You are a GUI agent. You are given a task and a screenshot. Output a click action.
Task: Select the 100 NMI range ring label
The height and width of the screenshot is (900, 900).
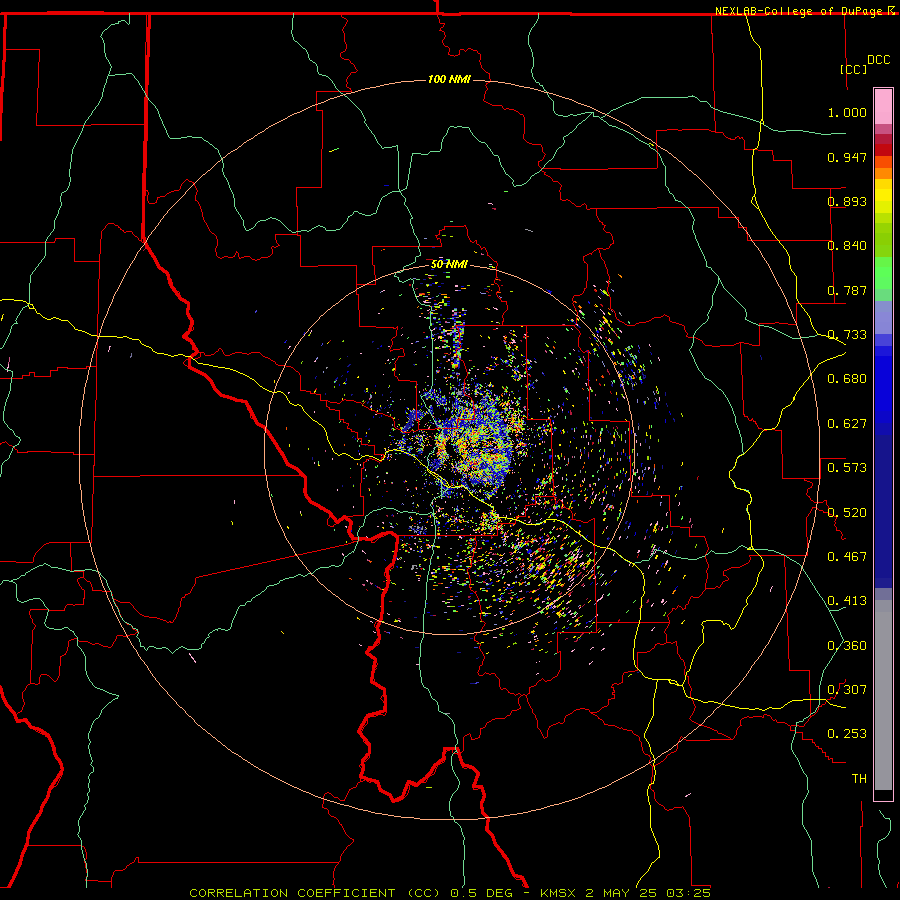449,79
